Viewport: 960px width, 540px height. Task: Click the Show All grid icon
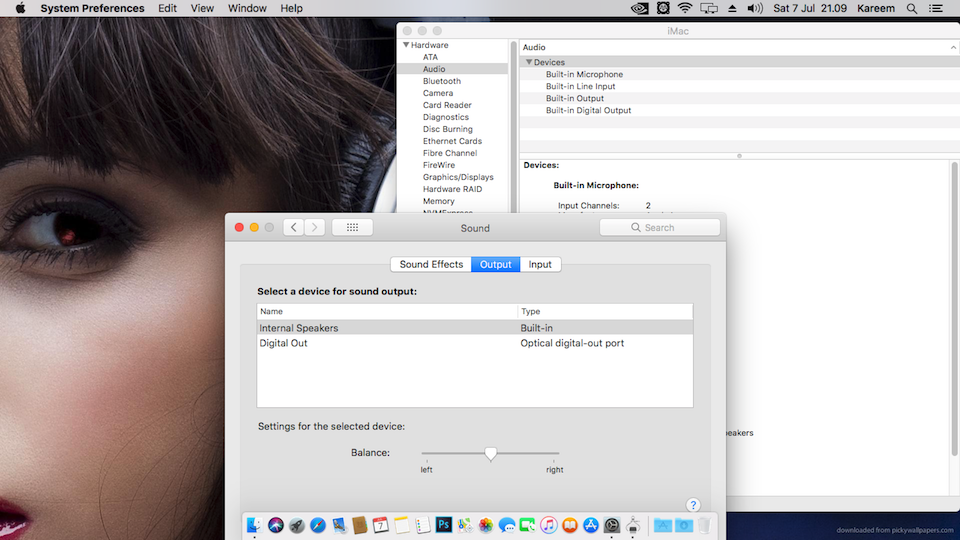pos(352,228)
